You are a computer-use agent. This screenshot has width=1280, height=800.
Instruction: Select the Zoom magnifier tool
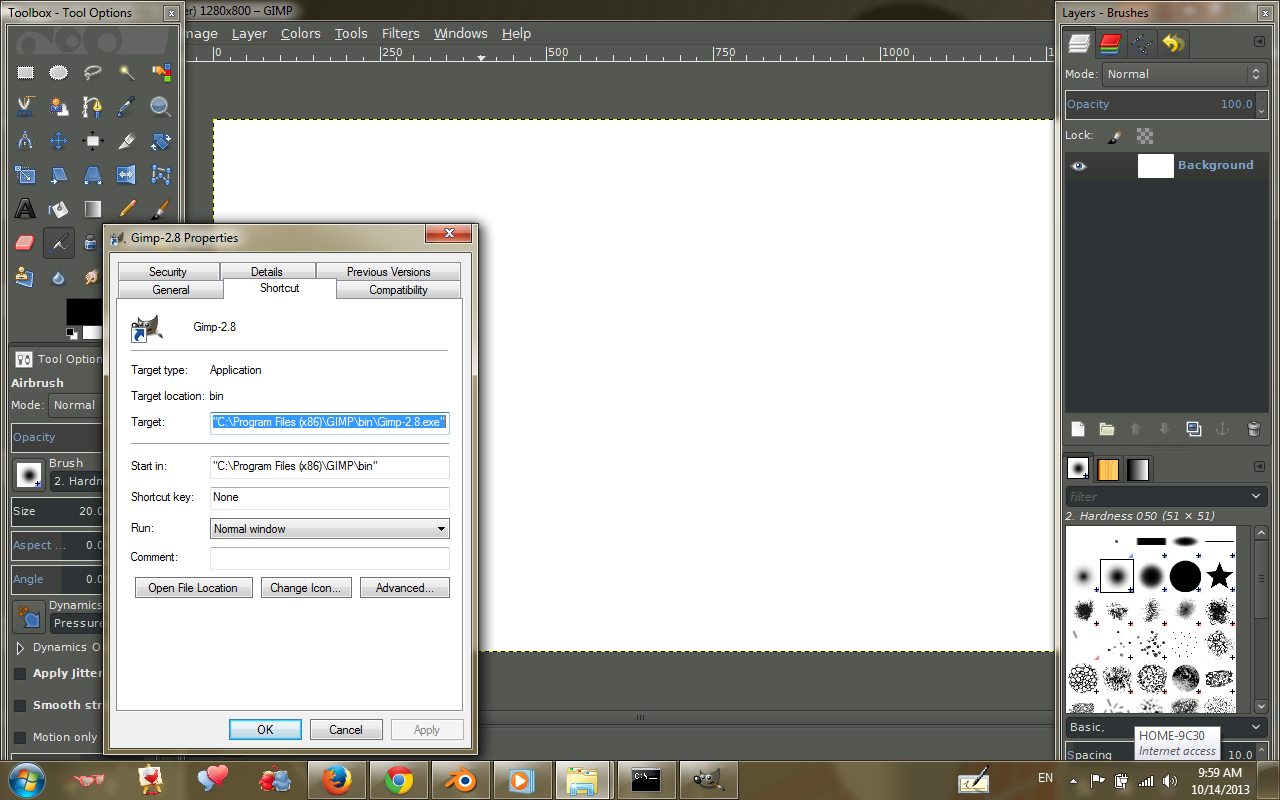pos(161,106)
